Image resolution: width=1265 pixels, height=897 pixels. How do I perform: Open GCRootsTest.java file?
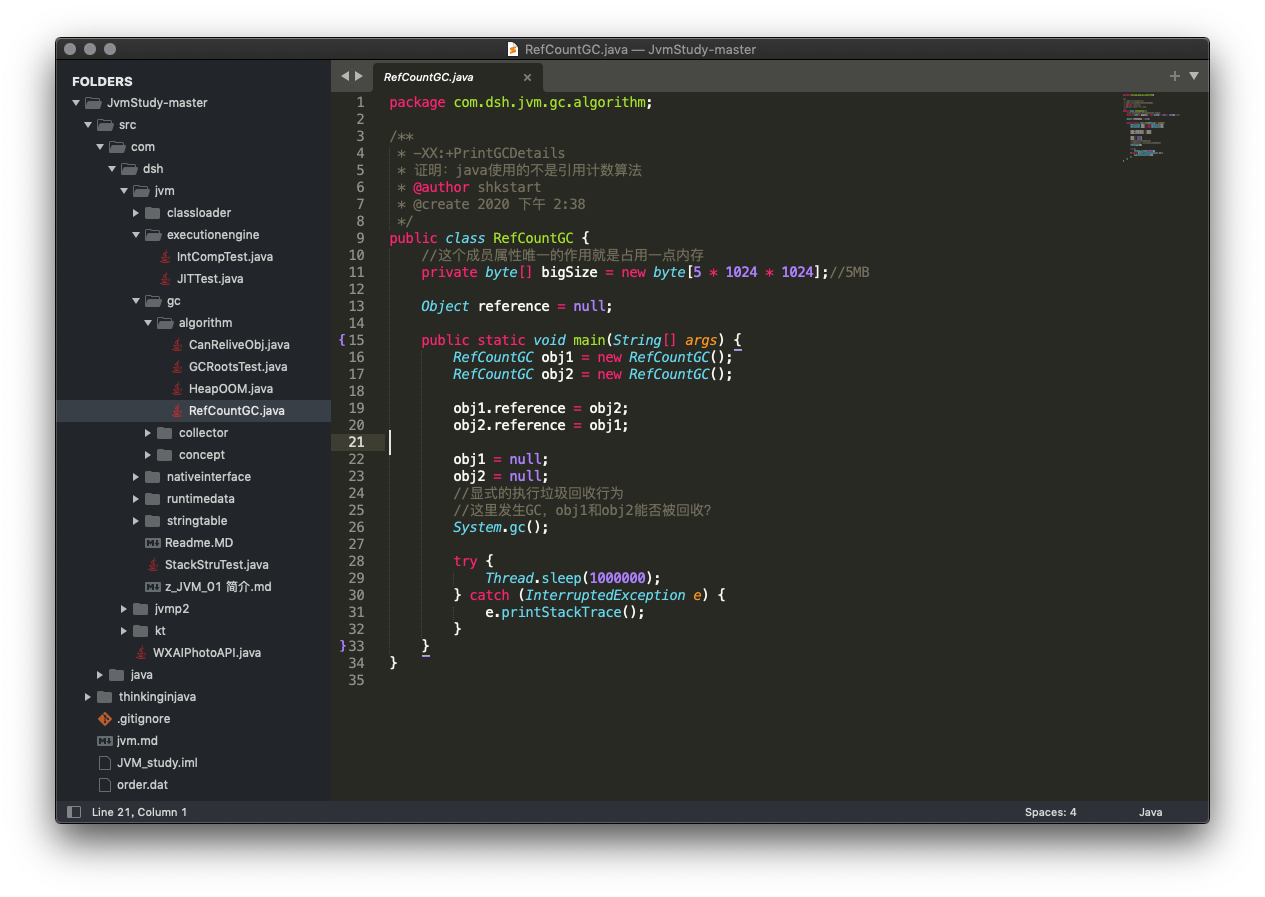click(238, 367)
